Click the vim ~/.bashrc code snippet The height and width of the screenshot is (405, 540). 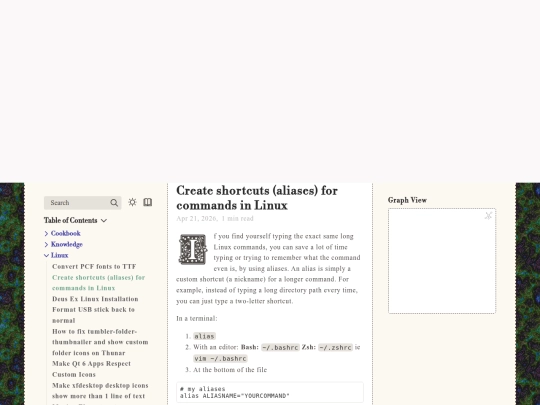pos(220,359)
